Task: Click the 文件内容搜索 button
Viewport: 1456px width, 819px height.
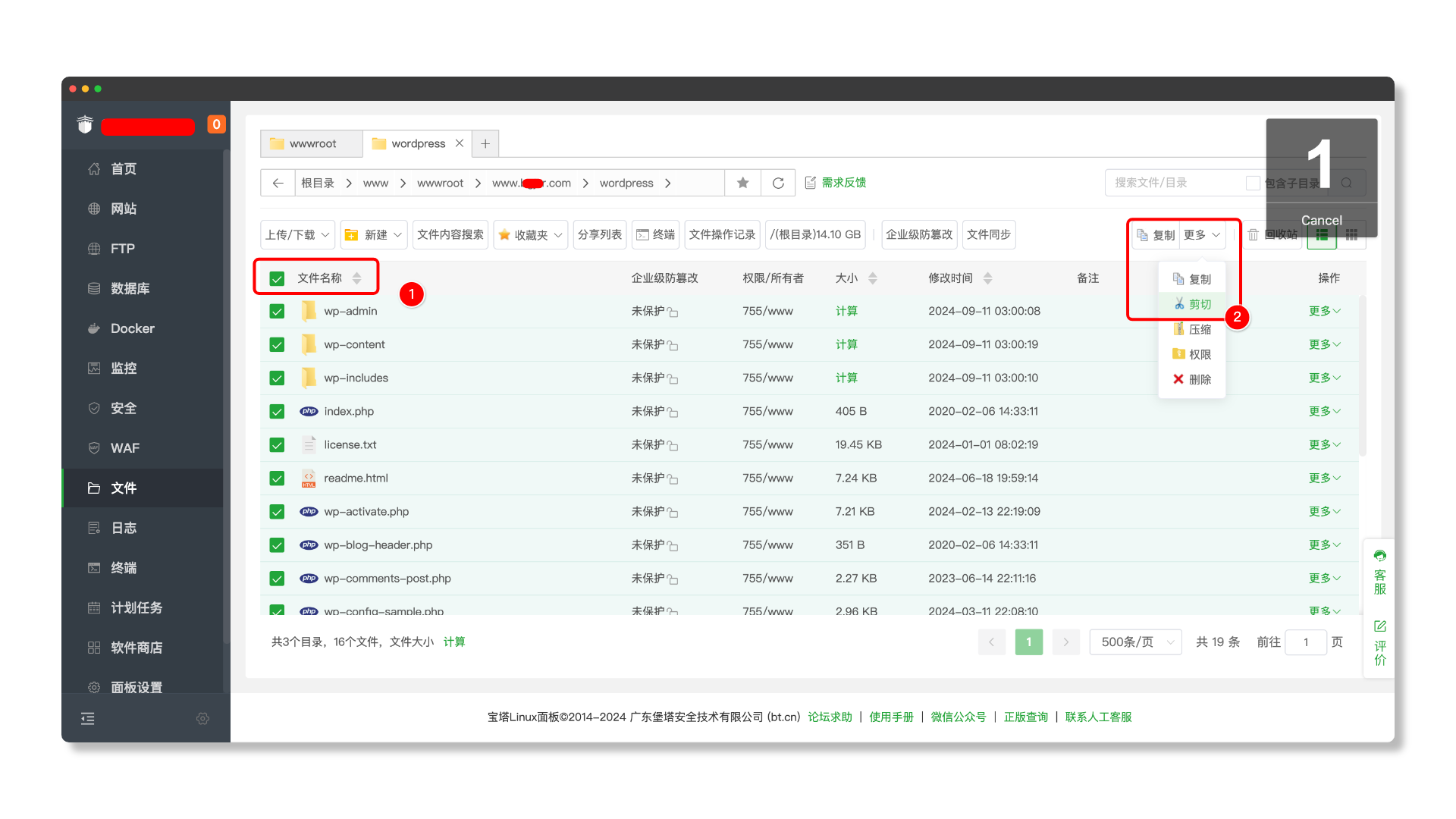Action: (x=450, y=235)
